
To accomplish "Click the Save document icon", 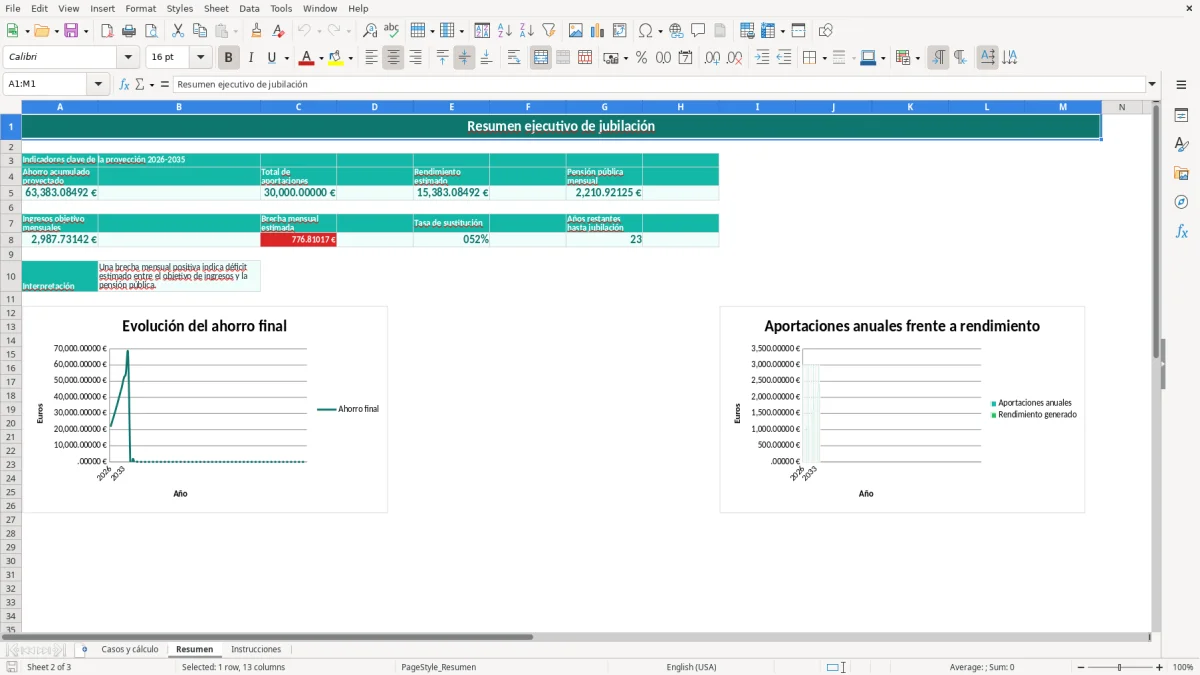I will click(71, 31).
